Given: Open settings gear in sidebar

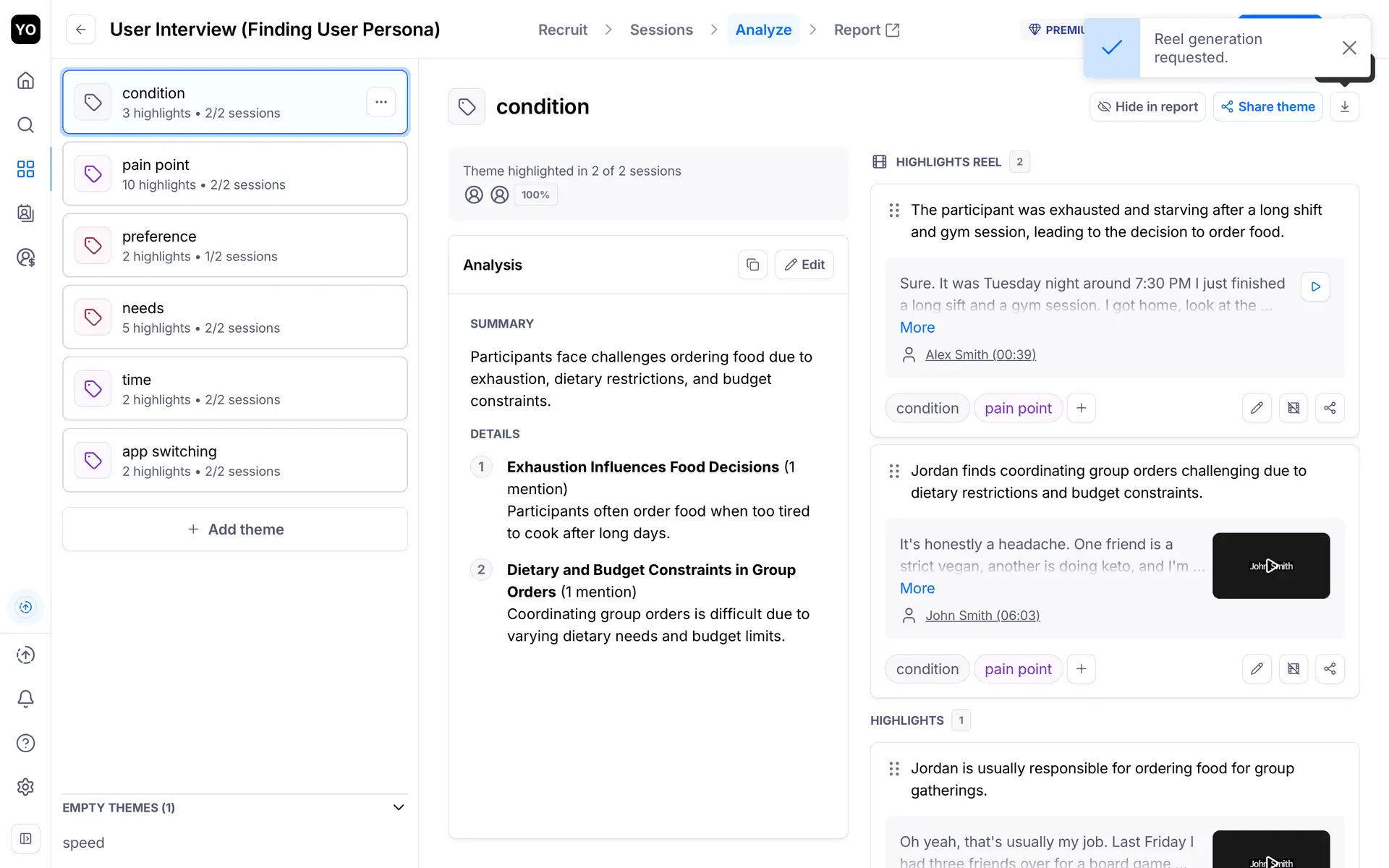Looking at the screenshot, I should coord(25,787).
